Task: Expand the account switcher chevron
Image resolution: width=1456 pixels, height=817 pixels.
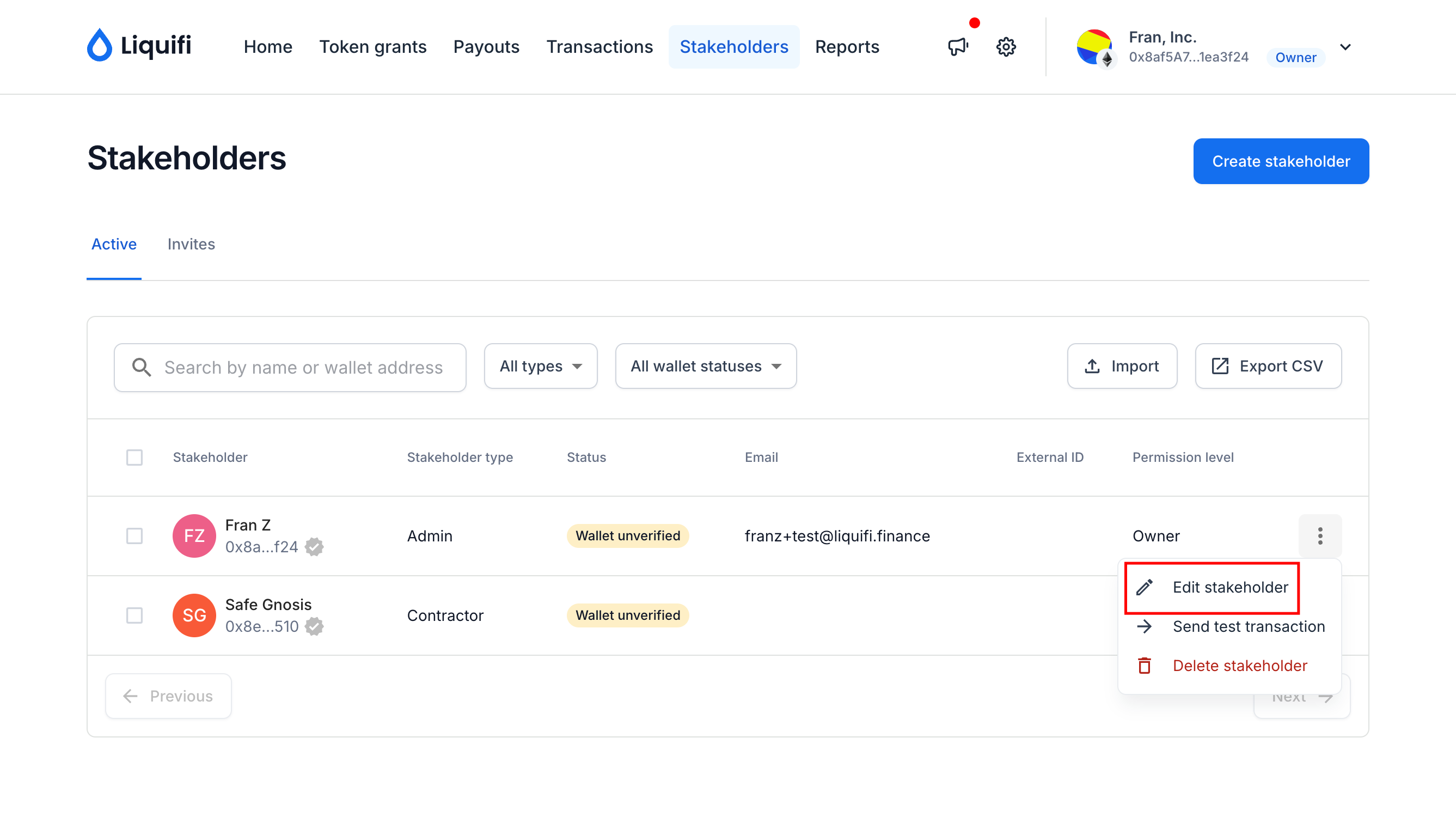Action: [x=1346, y=47]
